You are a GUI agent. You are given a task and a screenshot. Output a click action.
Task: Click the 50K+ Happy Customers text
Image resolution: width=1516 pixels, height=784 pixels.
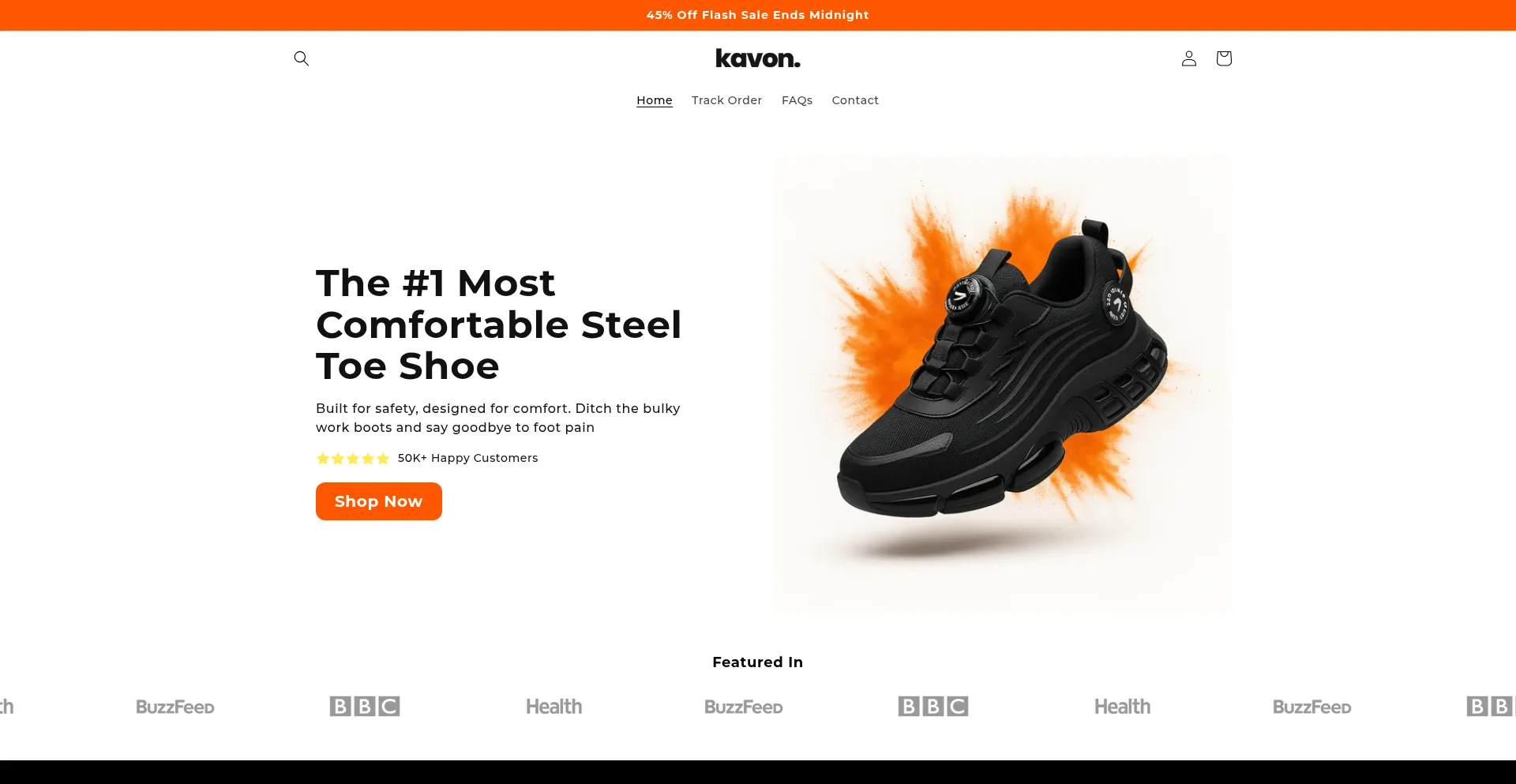click(467, 458)
